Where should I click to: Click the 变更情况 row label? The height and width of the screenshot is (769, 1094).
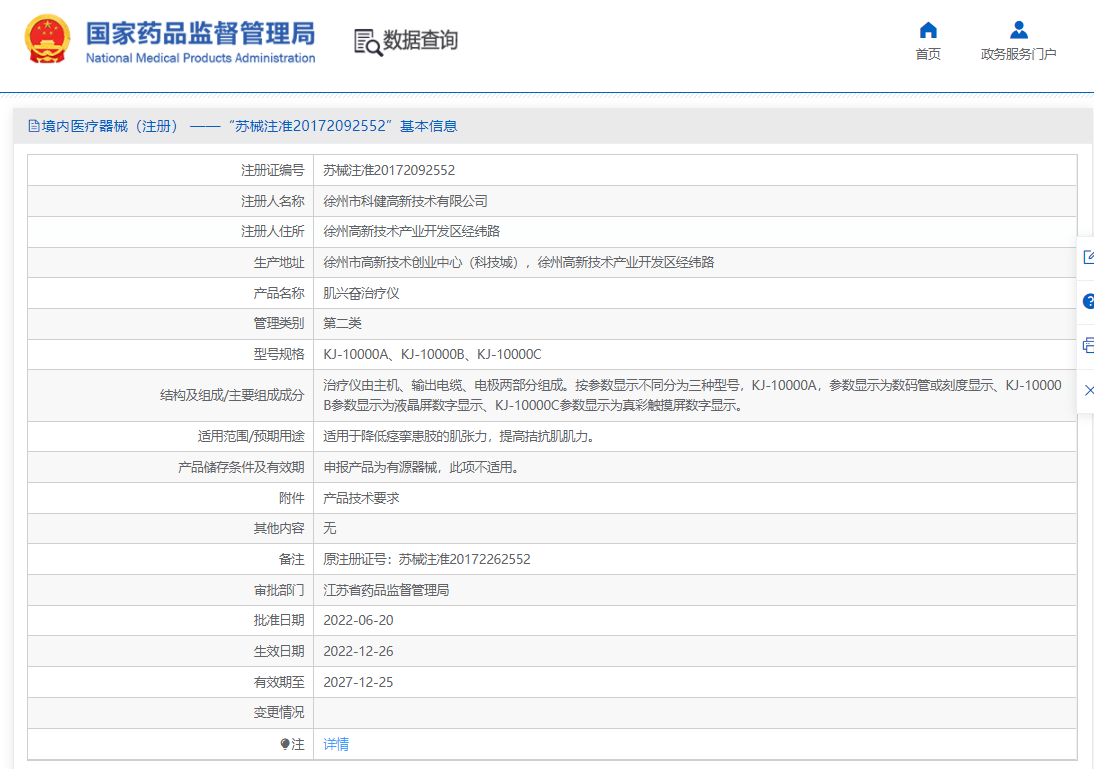click(x=279, y=712)
